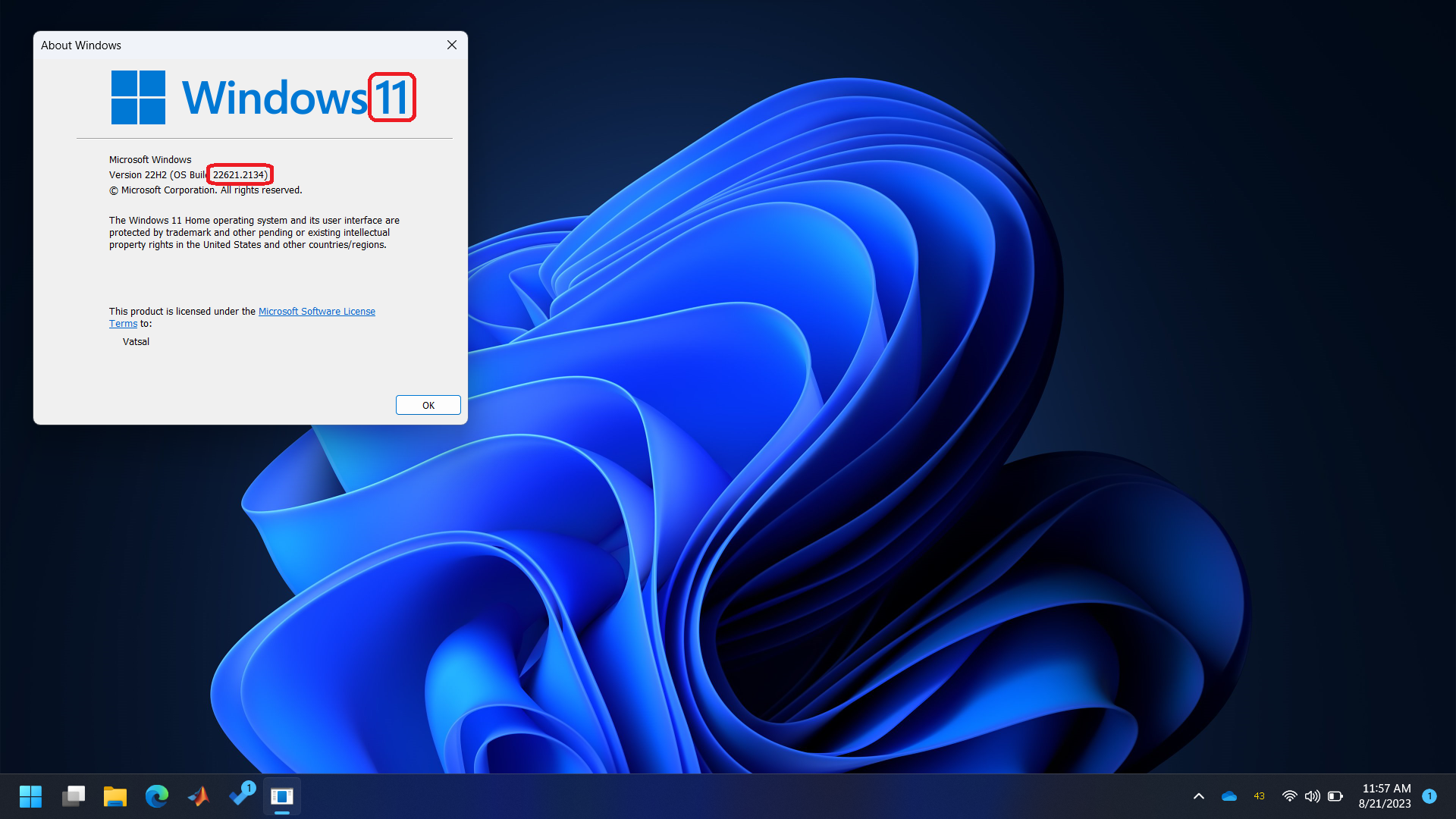Open the Wi-Fi network flyout
1456x819 pixels.
click(x=1289, y=796)
